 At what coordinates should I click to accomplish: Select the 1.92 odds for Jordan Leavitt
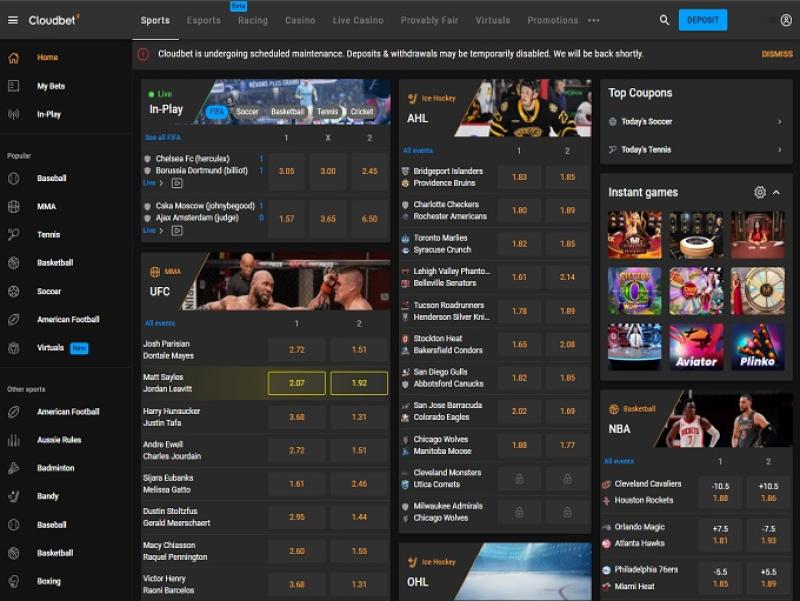click(359, 383)
